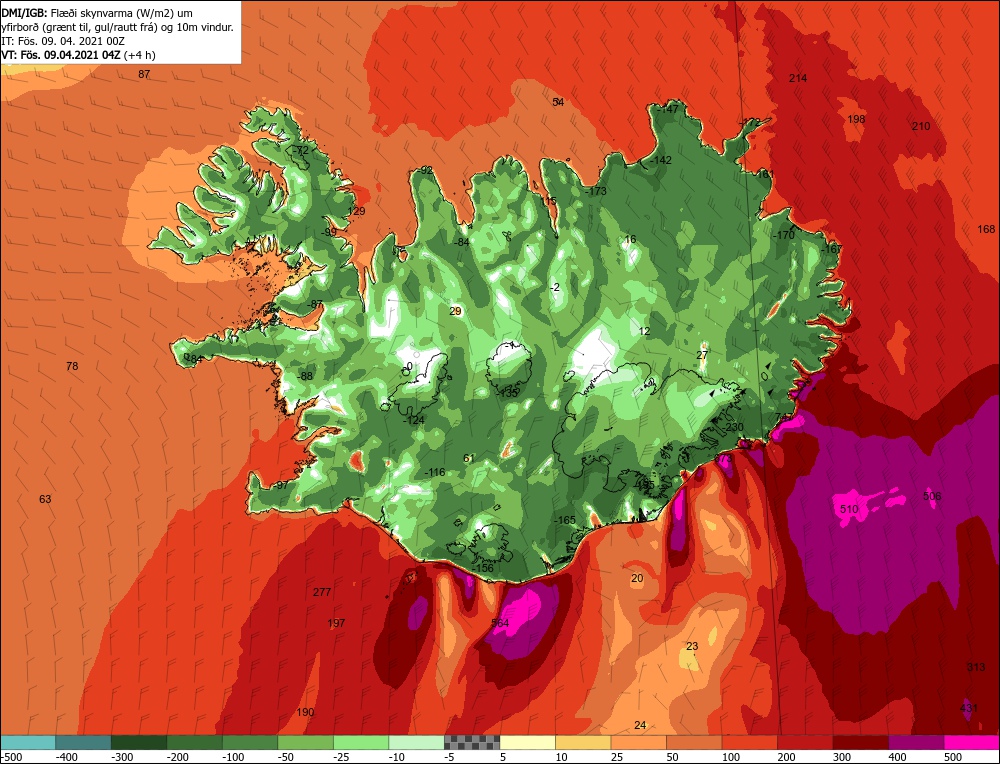
Task: Click the land value -135 below the central glacier
Action: [508, 393]
